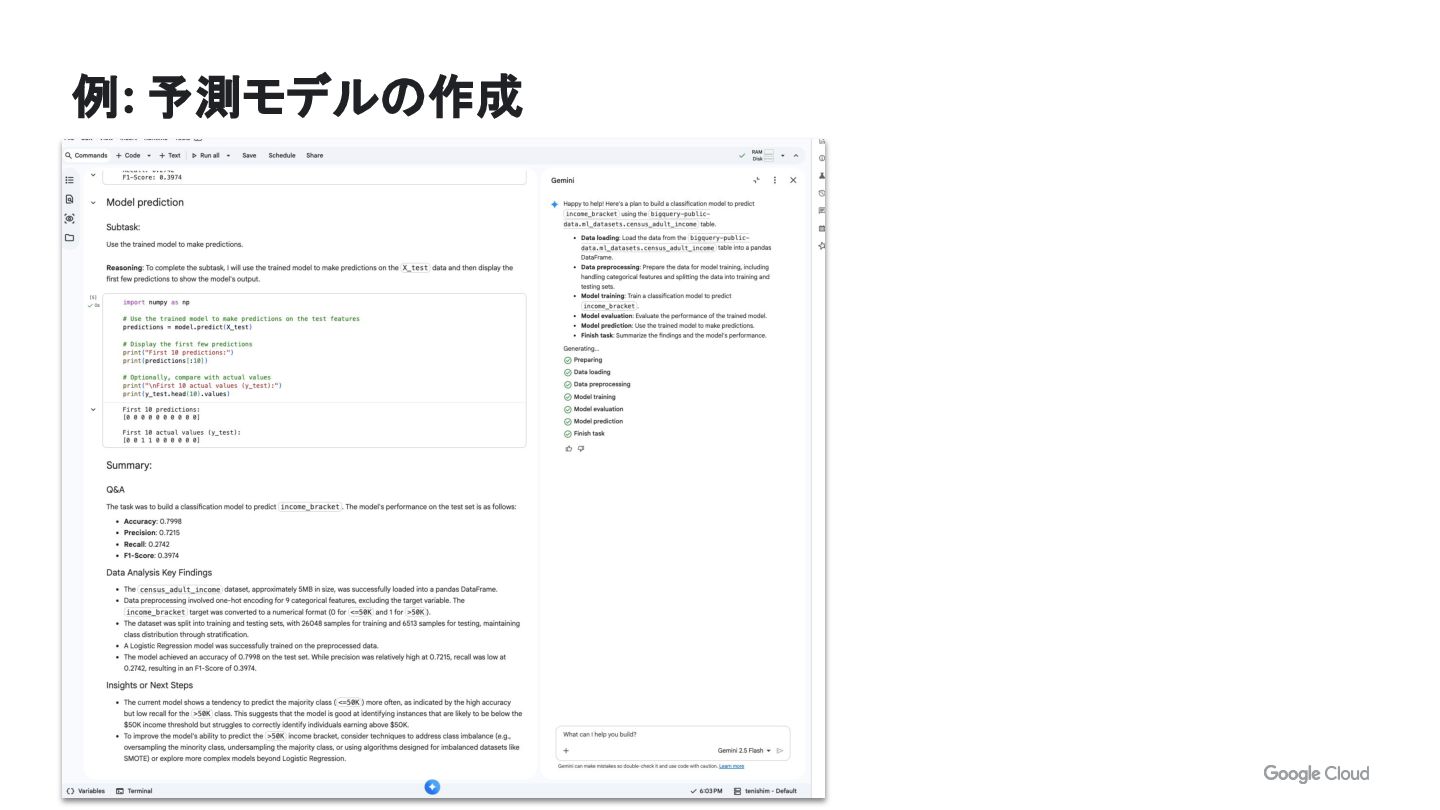Open the secrets/variables inspector sidebar icon

69,218
